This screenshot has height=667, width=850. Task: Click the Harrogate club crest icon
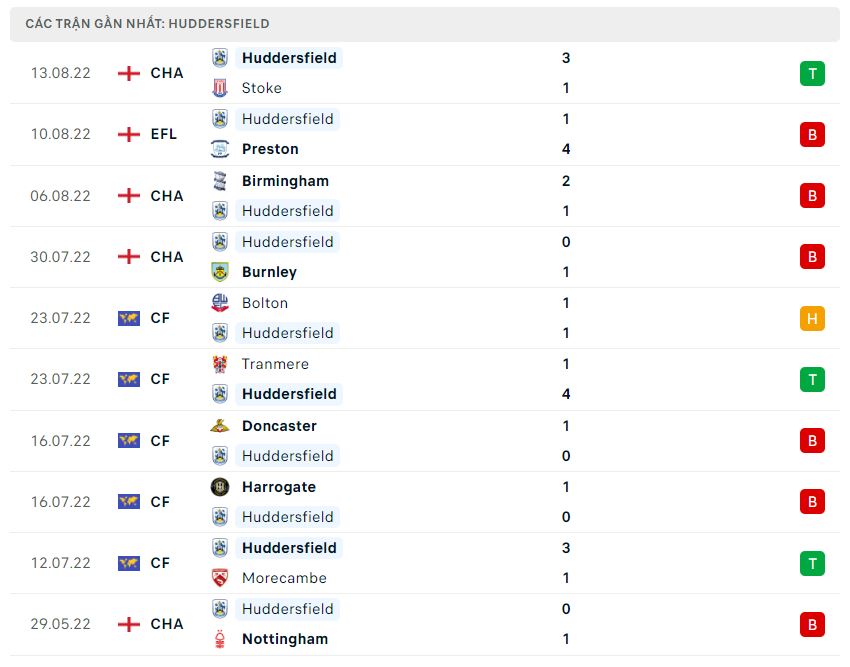click(220, 487)
